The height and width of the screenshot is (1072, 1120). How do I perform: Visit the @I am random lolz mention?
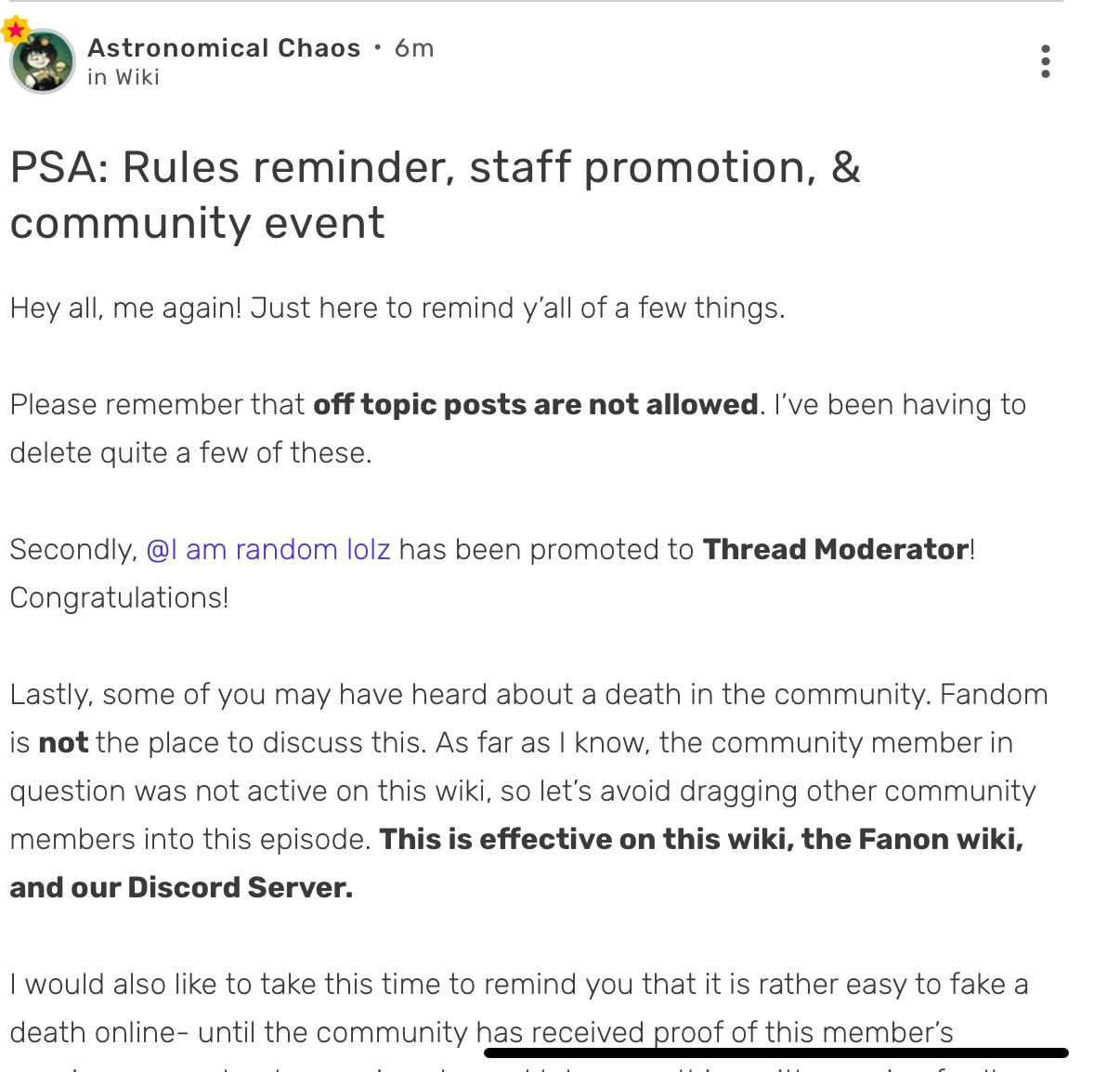pos(268,549)
